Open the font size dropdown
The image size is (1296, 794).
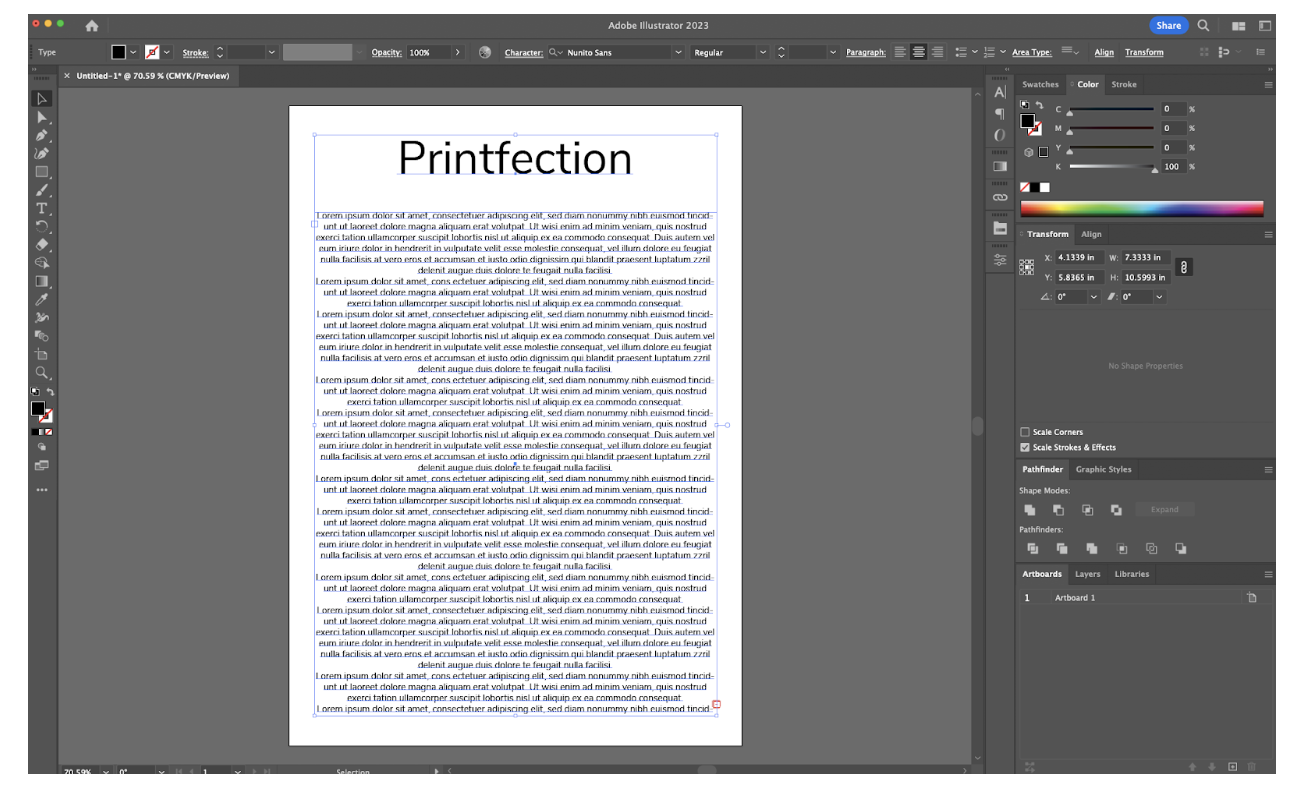(x=833, y=52)
